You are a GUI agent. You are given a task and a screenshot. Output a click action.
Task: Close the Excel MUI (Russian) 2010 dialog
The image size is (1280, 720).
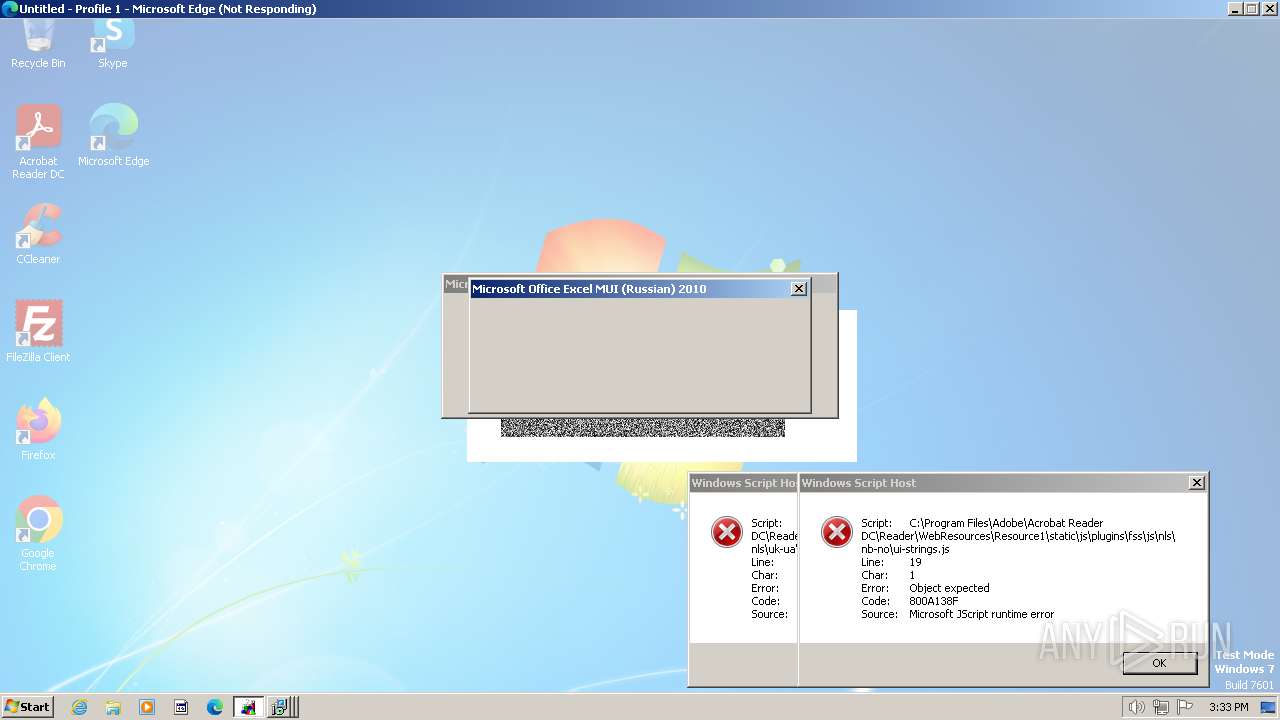click(798, 289)
